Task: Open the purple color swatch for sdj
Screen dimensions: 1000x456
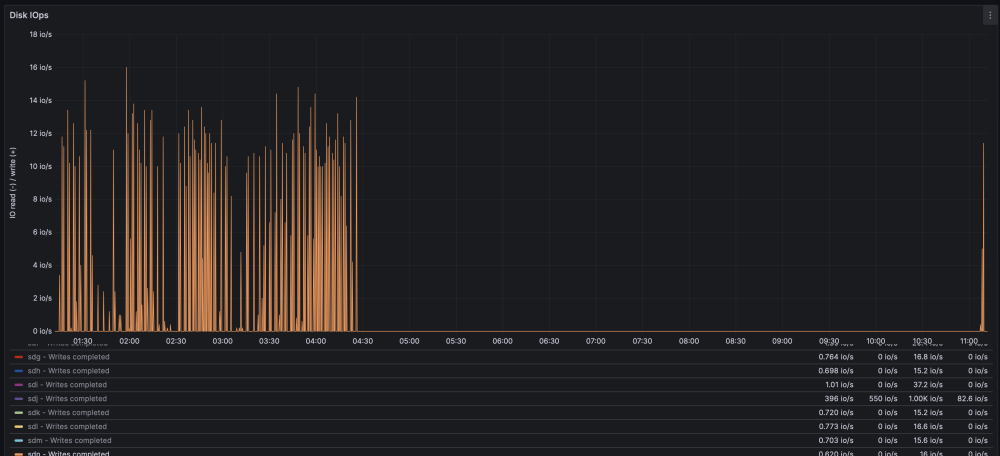Action: (x=18, y=399)
